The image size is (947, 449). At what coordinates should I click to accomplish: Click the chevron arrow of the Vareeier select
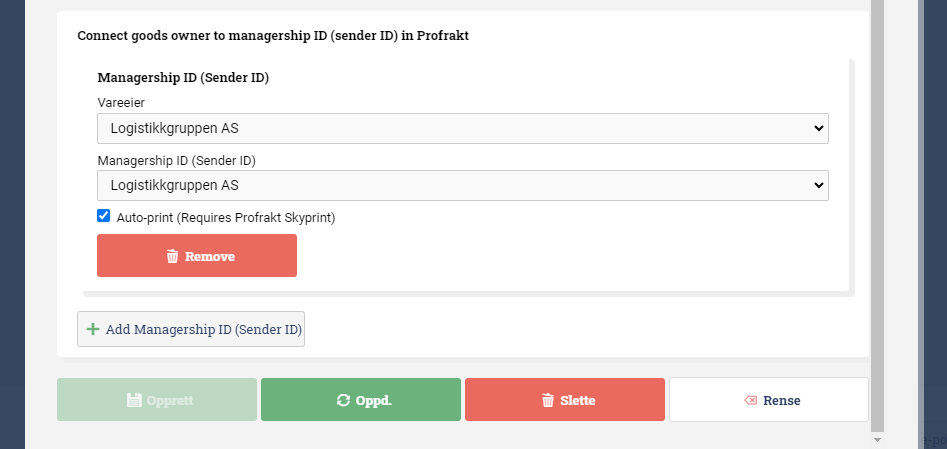[x=818, y=128]
